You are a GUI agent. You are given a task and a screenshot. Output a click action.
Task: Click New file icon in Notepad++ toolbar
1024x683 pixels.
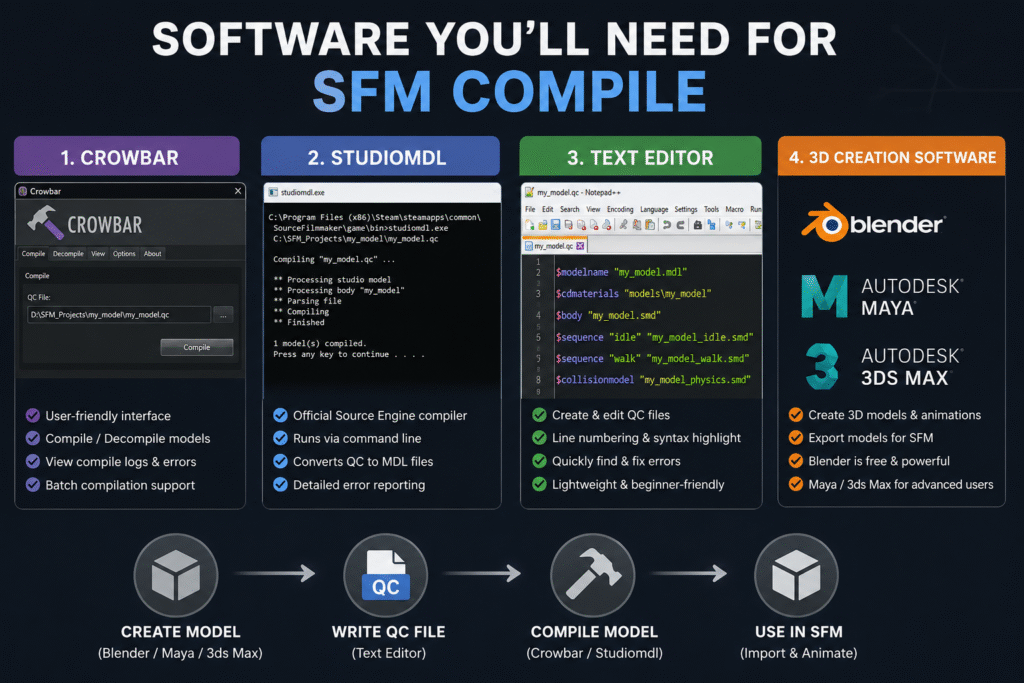click(x=530, y=225)
